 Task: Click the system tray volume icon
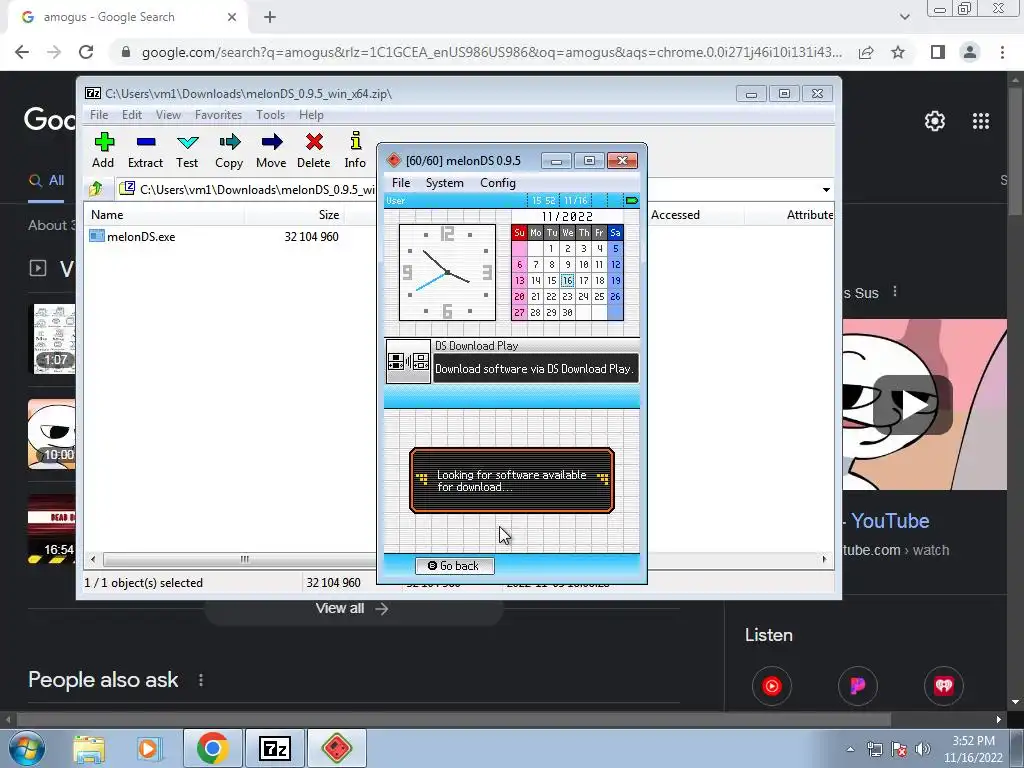click(923, 749)
